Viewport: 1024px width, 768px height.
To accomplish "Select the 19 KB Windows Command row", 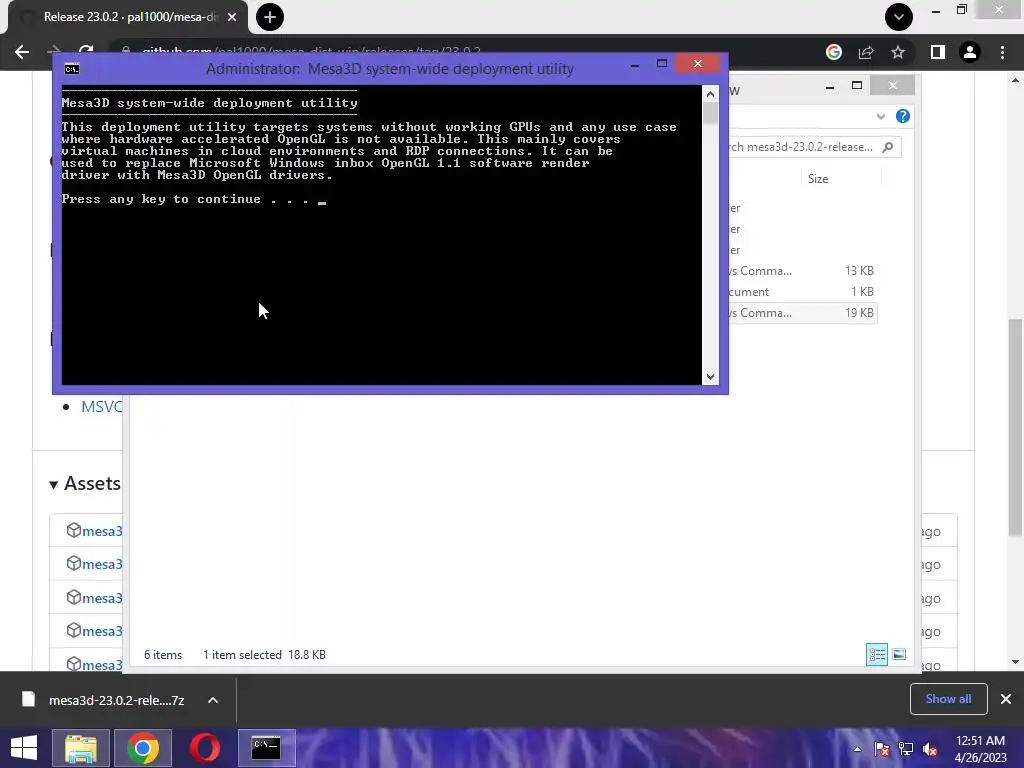I will coord(802,313).
